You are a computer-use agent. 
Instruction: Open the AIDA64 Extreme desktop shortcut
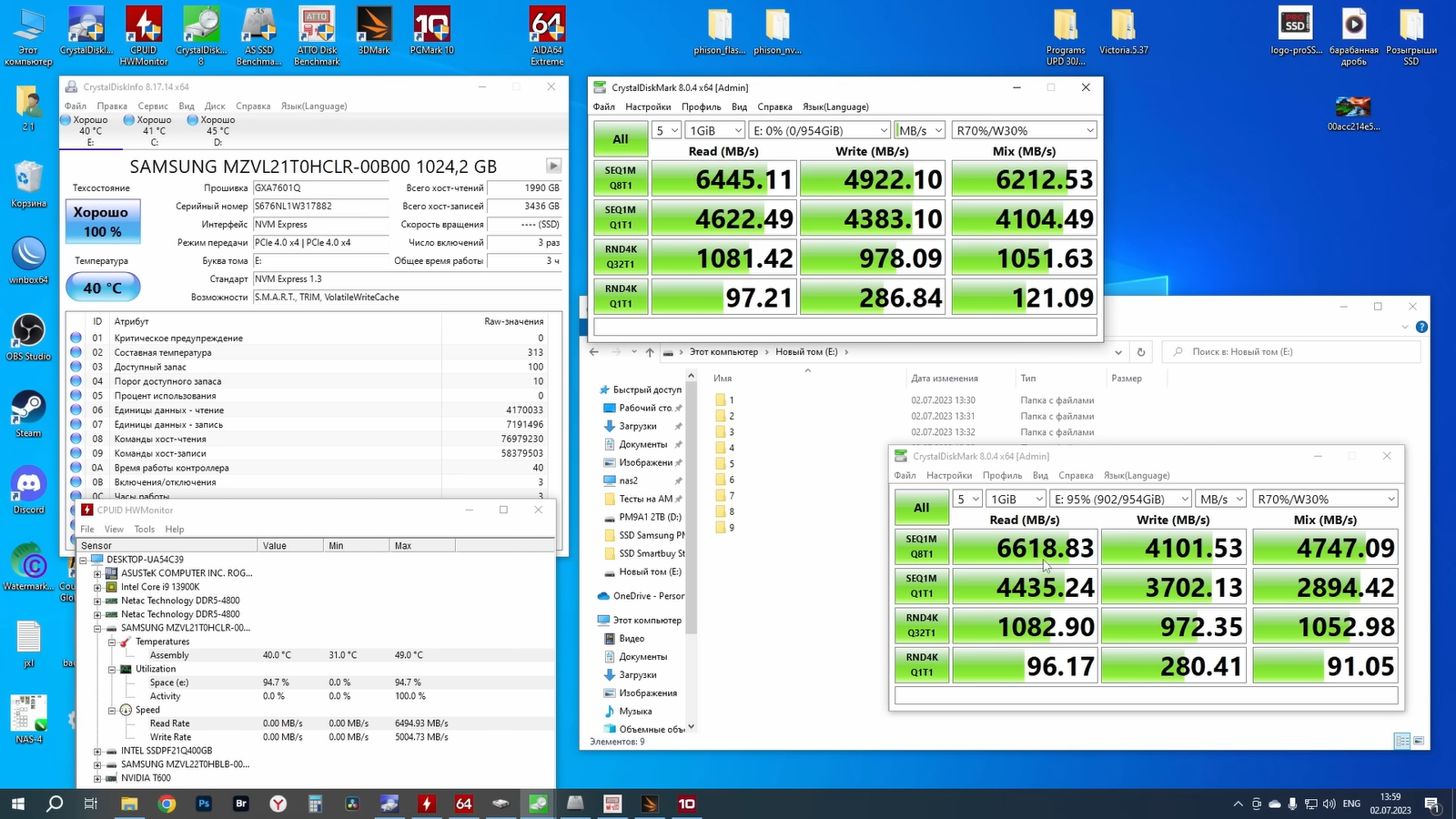coord(547,29)
